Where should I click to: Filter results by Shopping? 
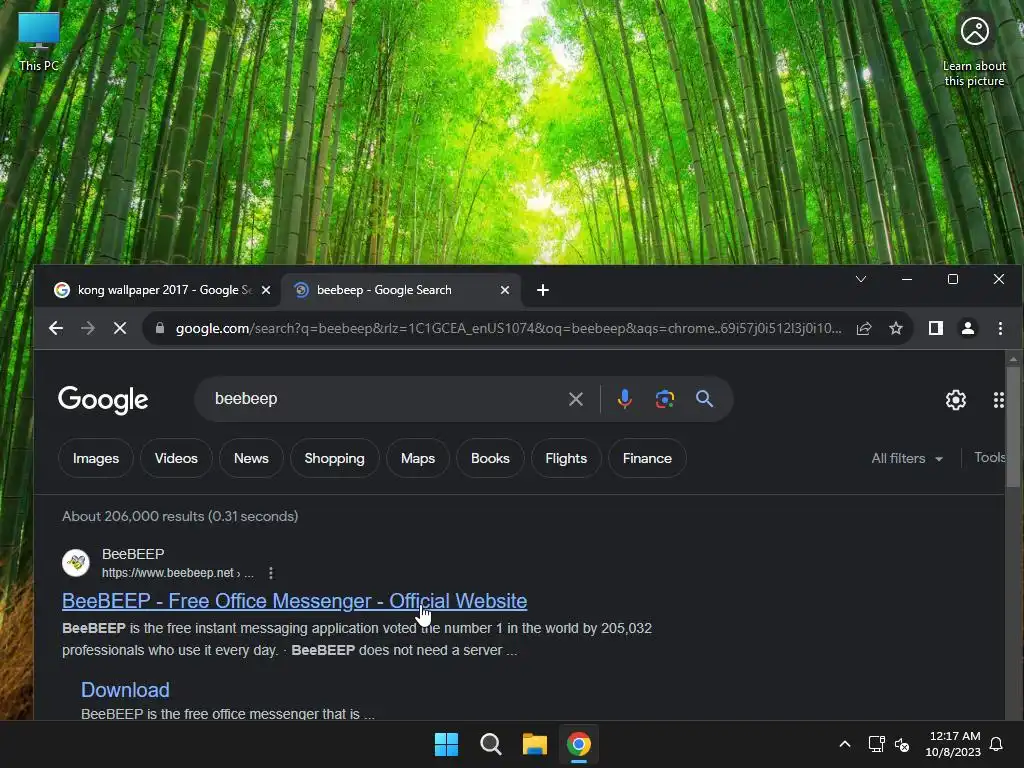click(334, 458)
